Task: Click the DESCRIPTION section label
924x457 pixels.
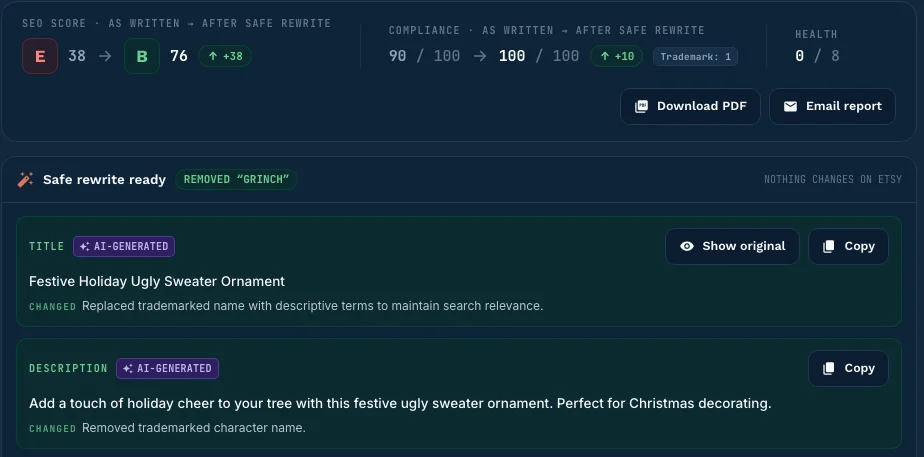Action: coord(68,368)
